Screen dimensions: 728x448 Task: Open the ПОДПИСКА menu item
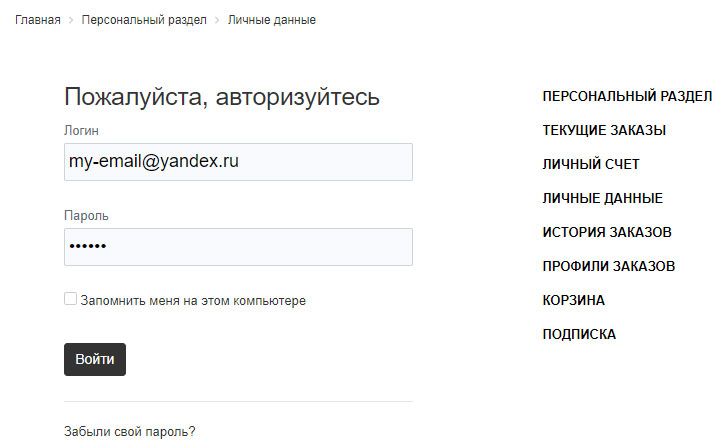click(579, 334)
